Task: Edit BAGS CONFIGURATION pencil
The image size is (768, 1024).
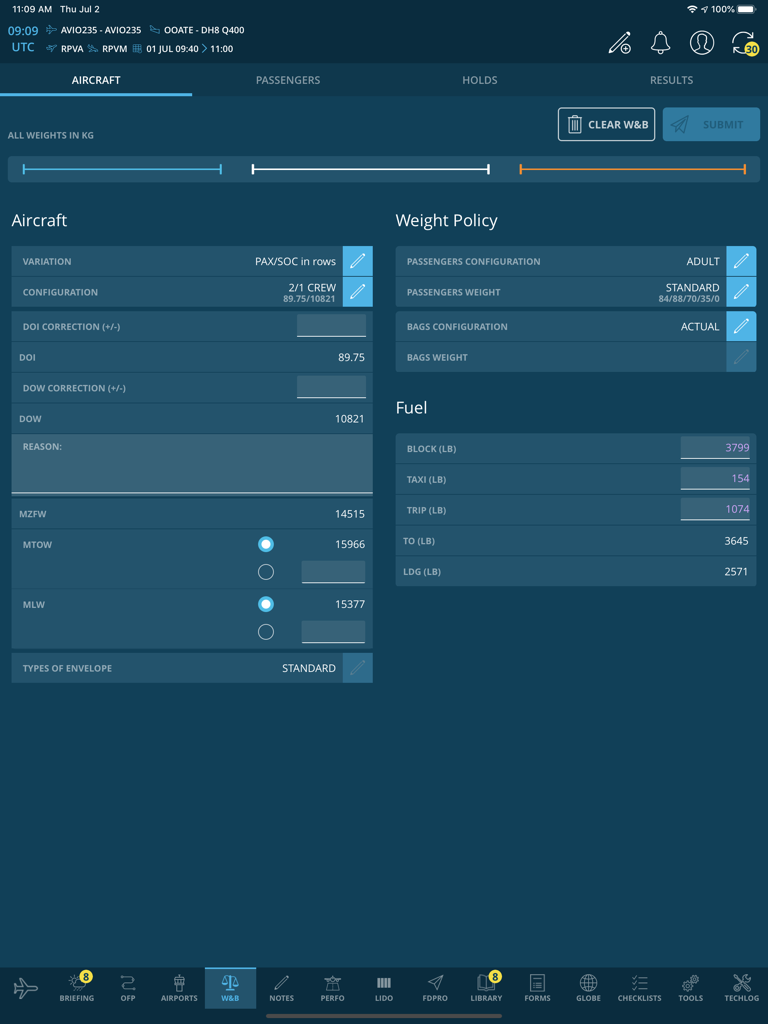Action: coord(741,327)
